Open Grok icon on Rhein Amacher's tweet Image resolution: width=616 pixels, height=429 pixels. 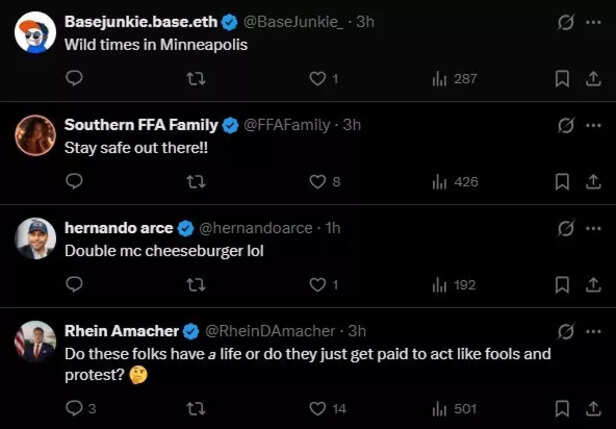coord(566,331)
